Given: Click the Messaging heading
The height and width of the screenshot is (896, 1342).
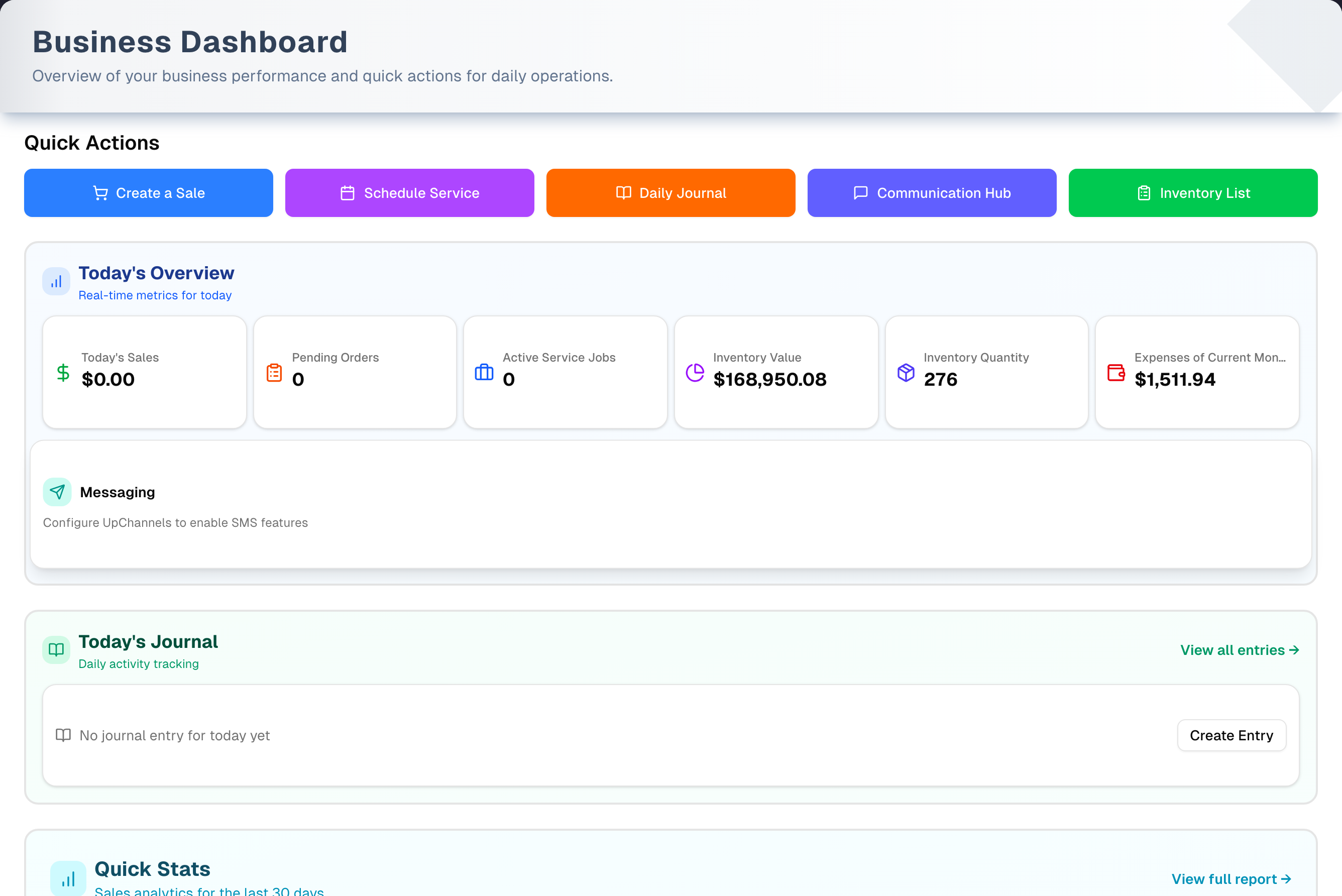Looking at the screenshot, I should [x=117, y=492].
